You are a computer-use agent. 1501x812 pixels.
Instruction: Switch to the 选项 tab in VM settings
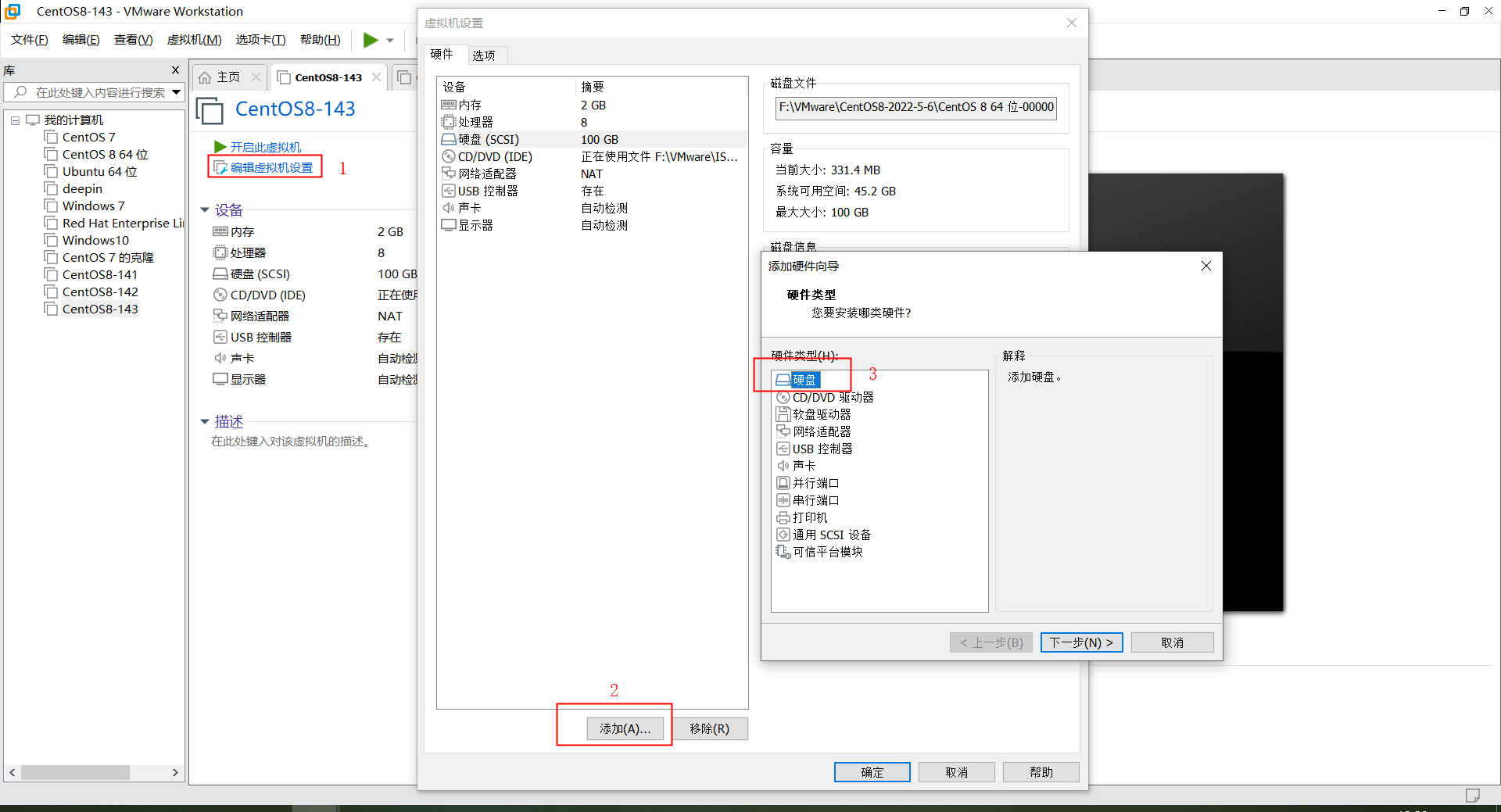coord(484,55)
